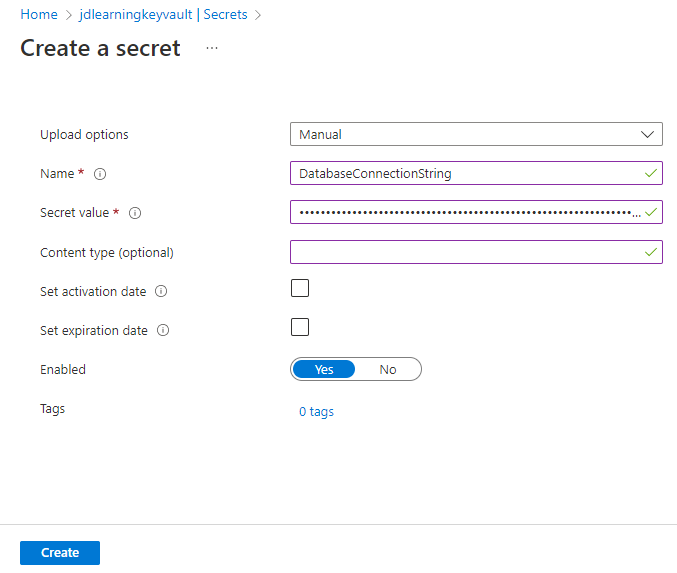The image size is (677, 573).
Task: Select Yes on the Enabled toggle
Action: pyautogui.click(x=324, y=369)
